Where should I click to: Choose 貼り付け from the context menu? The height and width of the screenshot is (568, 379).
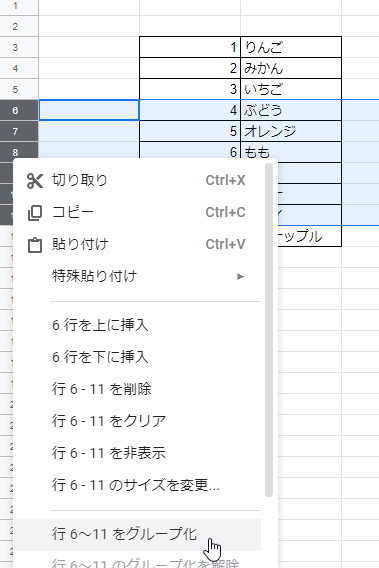pos(80,244)
